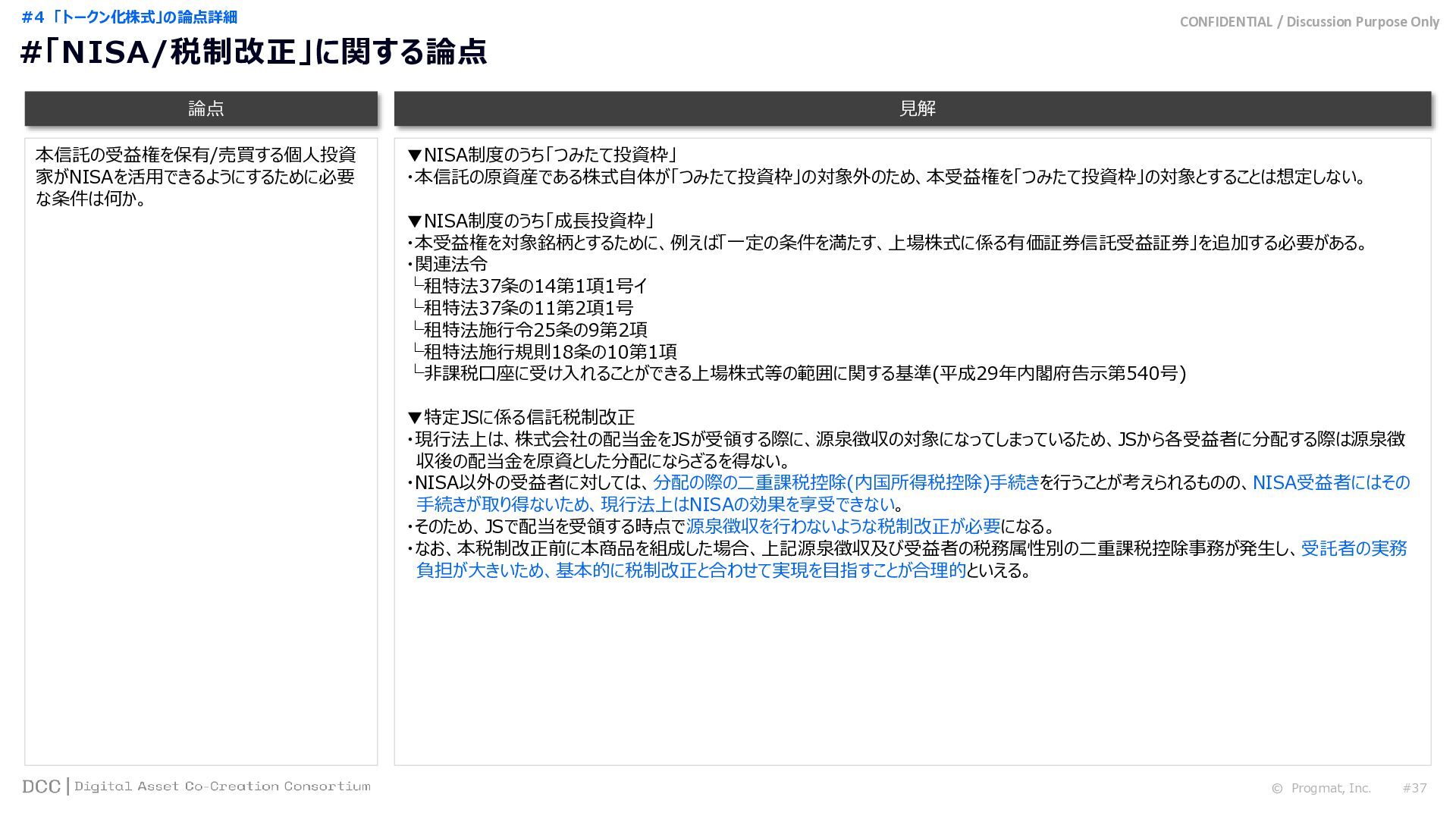Click the question text in 論点 panel
1456x819 pixels.
click(x=196, y=177)
